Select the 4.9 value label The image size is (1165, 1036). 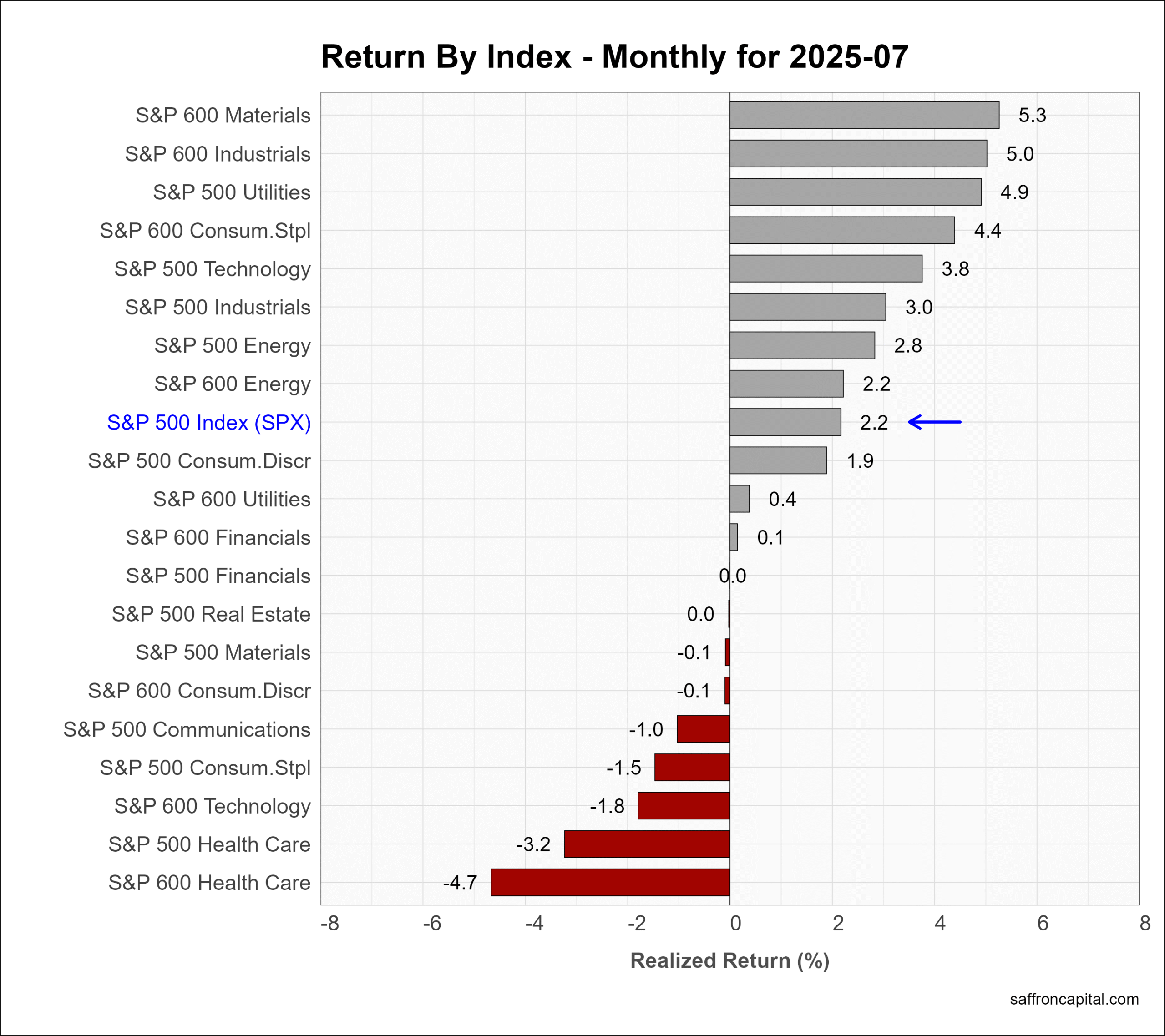tap(1014, 192)
